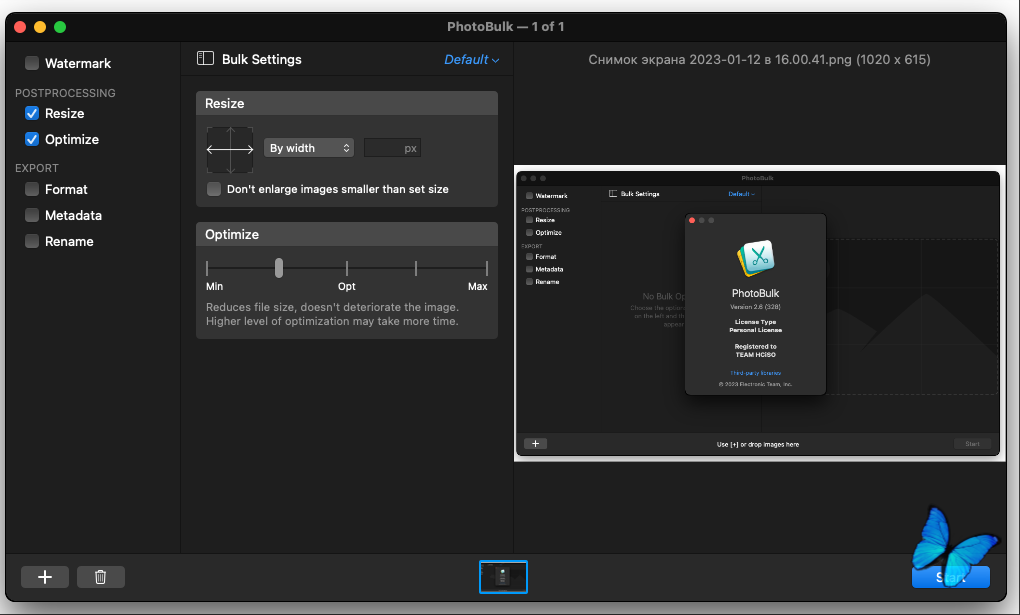Enable the Metadata checkbox
This screenshot has height=615, width=1020.
[x=32, y=215]
